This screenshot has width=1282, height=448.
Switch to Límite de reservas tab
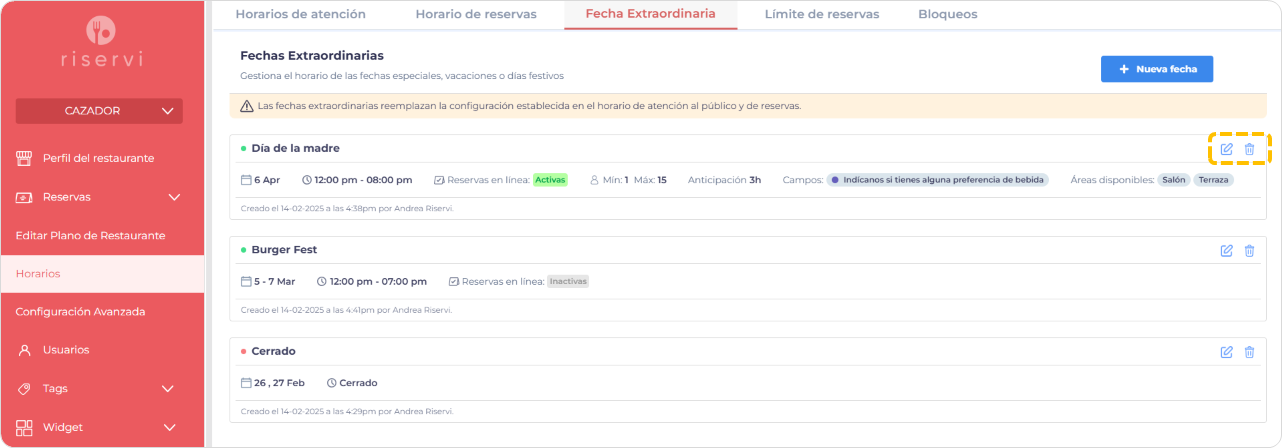(822, 14)
